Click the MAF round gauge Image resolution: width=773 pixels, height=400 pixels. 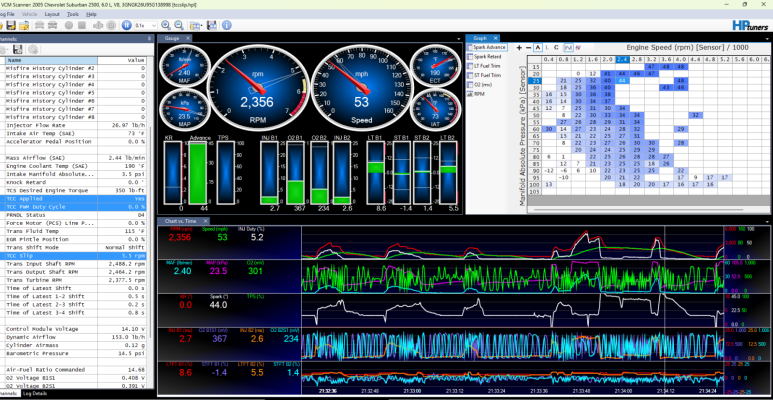185,66
